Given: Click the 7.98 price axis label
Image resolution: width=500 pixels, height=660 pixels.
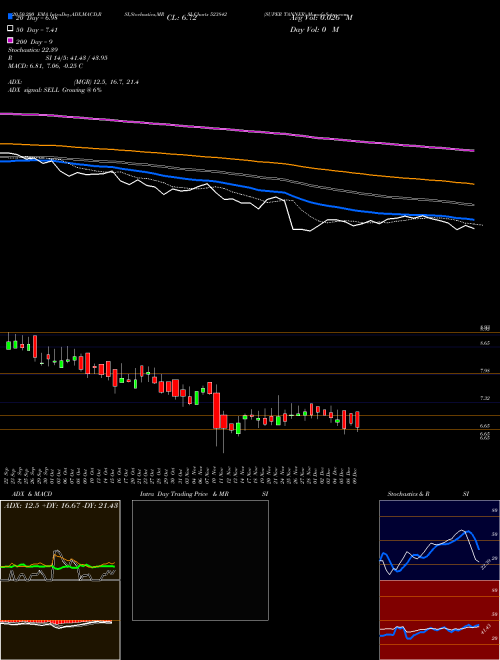Looking at the screenshot, I should tap(484, 371).
